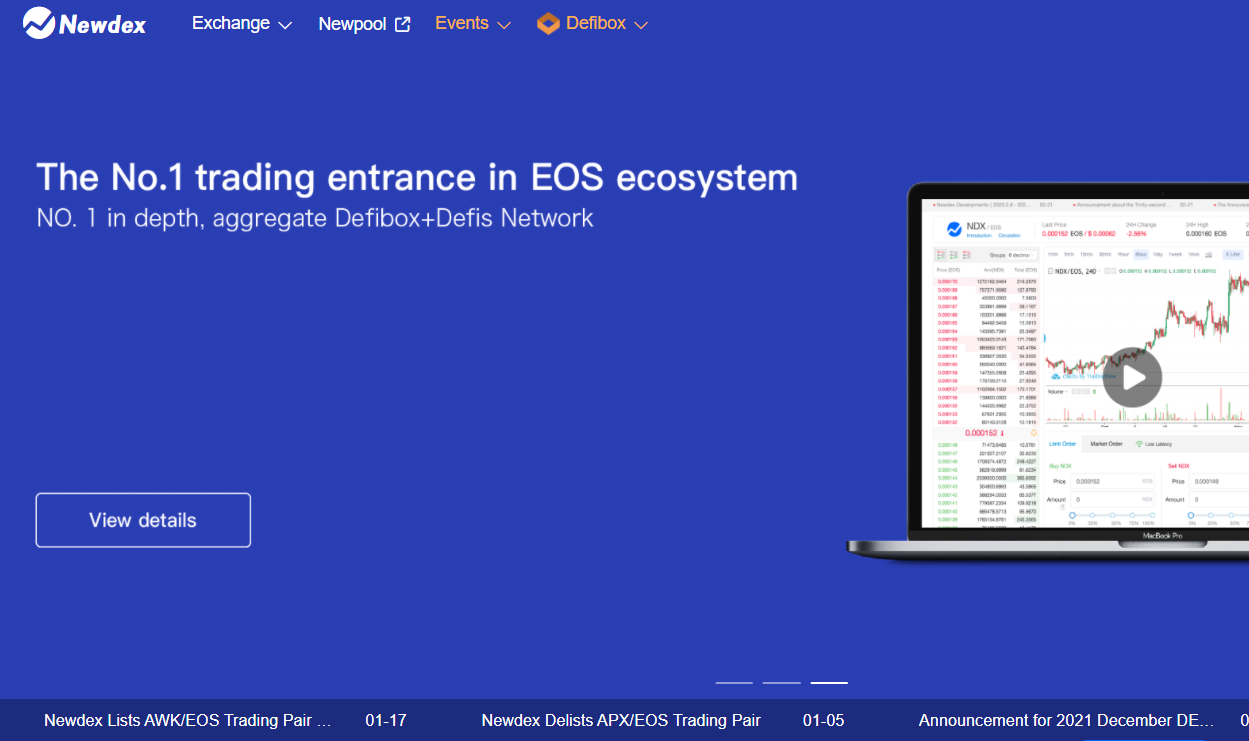Click the View details button
The width and height of the screenshot is (1249, 741).
tap(143, 520)
